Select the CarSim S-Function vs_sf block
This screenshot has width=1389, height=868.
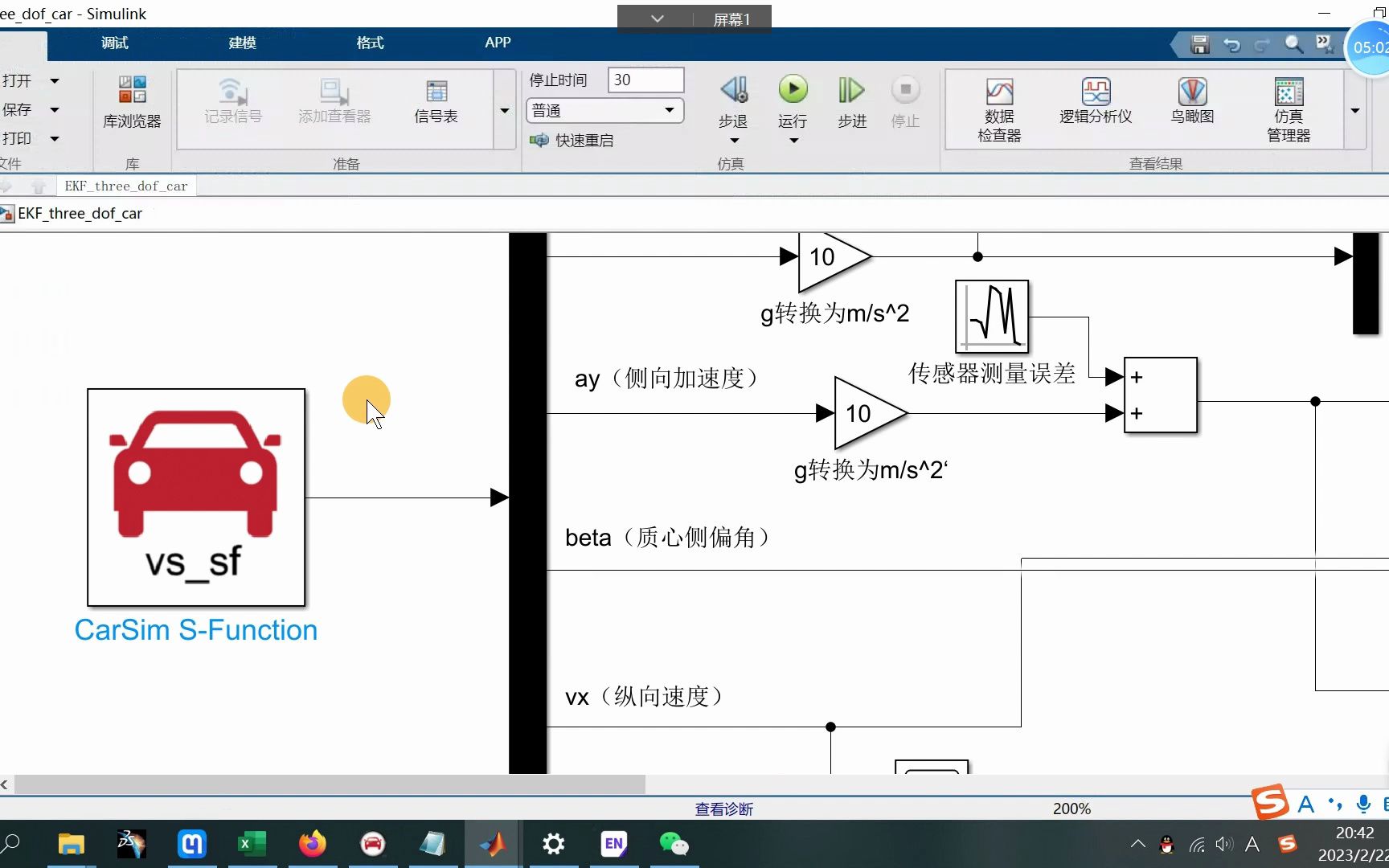pos(196,497)
